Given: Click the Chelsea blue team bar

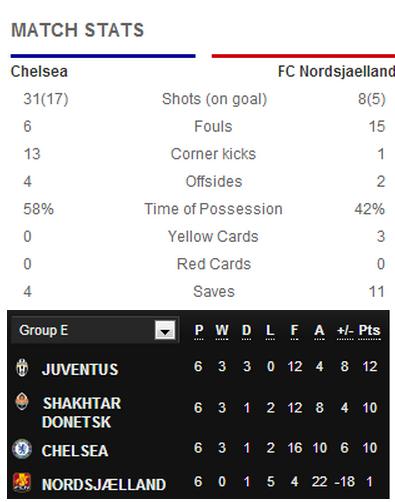Looking at the screenshot, I should point(103,56).
